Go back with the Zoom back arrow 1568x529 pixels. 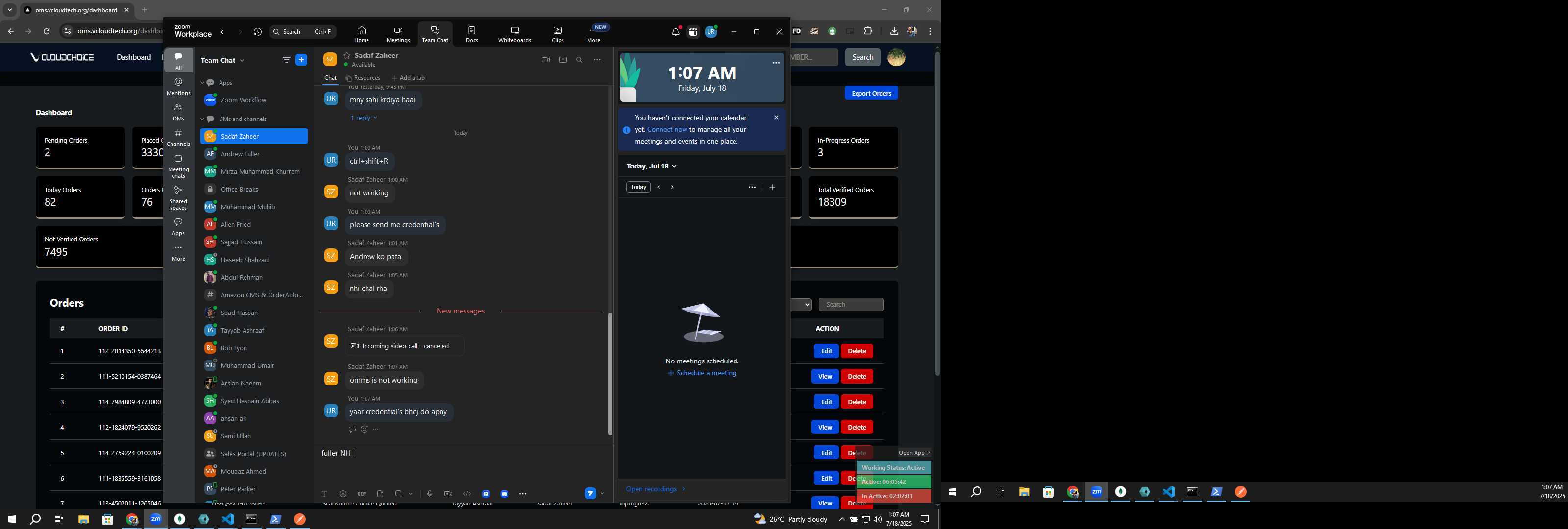pyautogui.click(x=223, y=32)
